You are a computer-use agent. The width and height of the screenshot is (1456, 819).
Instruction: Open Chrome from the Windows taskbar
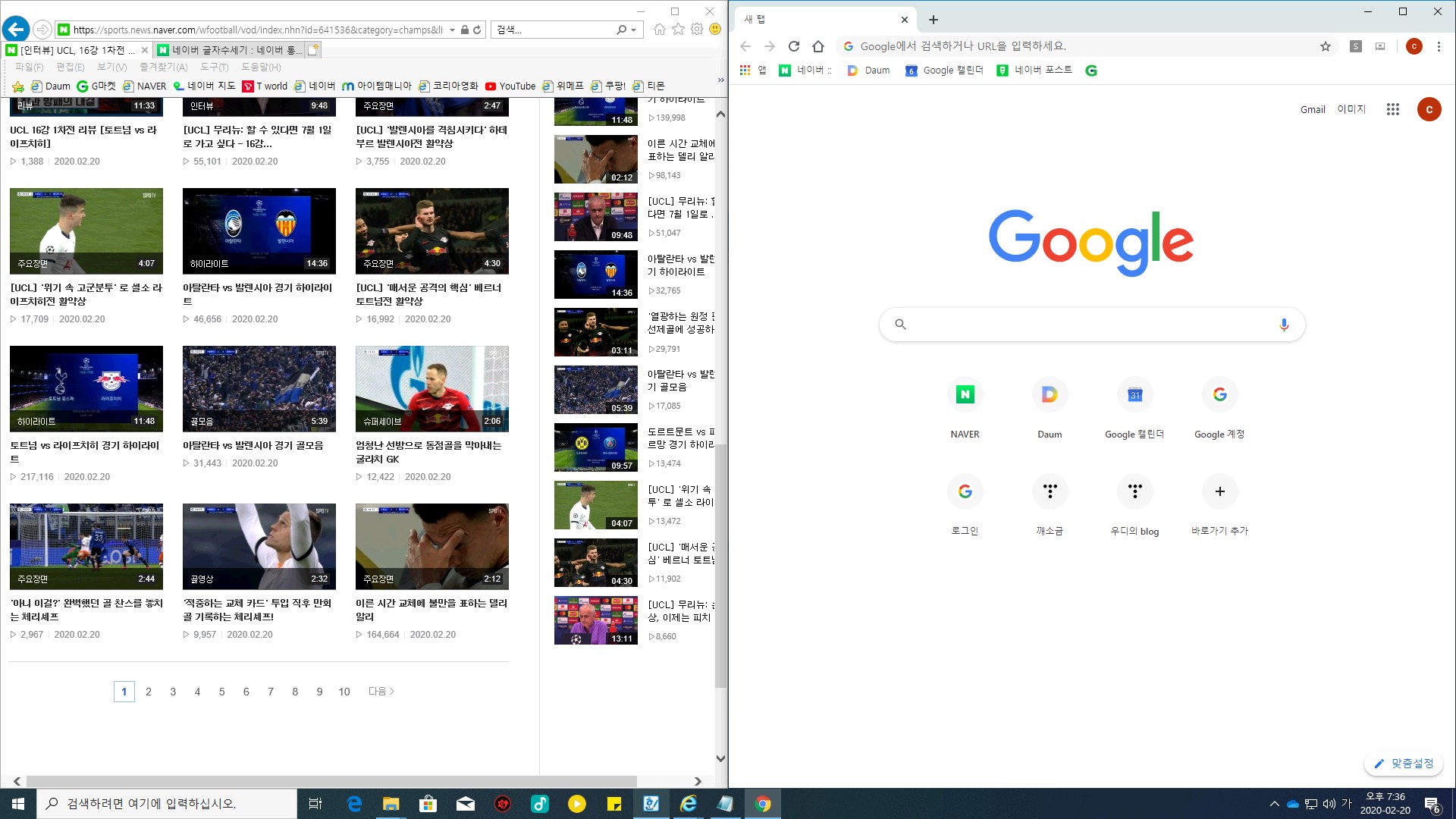pyautogui.click(x=763, y=804)
